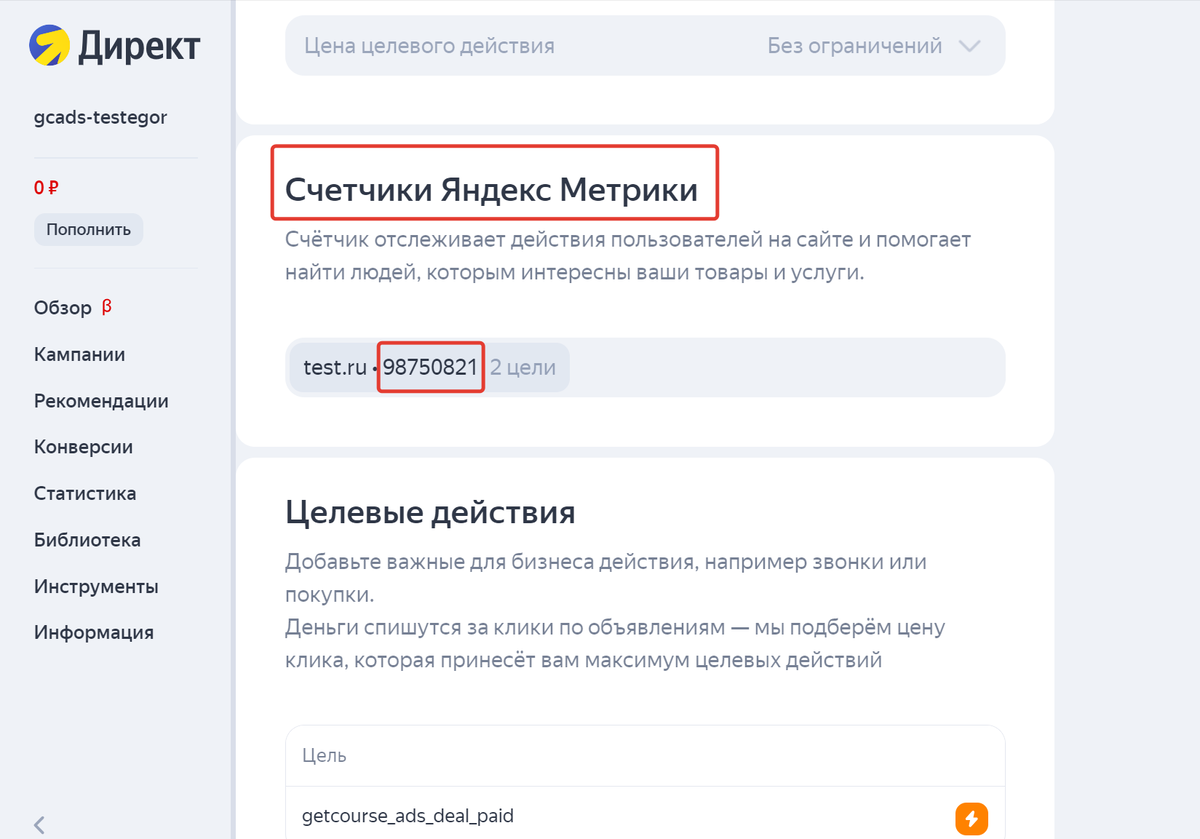Viewport: 1200px width, 839px height.
Task: Click the 'Цена целевого действия' label
Action: (429, 46)
